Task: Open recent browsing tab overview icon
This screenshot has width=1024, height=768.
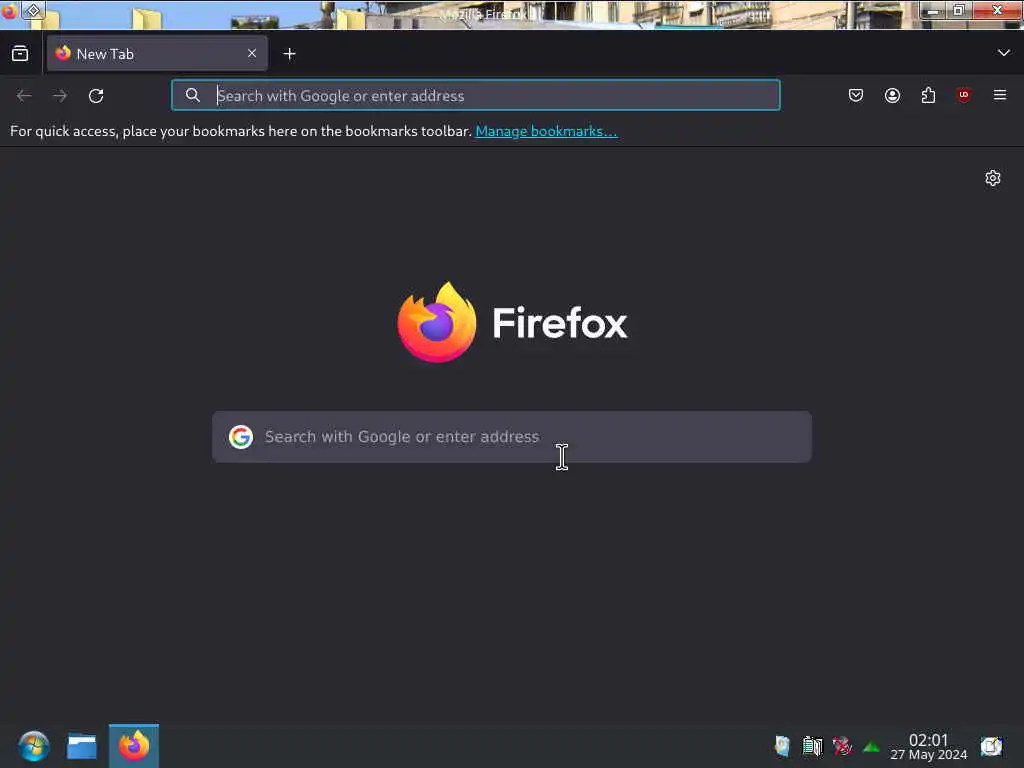Action: 20,54
